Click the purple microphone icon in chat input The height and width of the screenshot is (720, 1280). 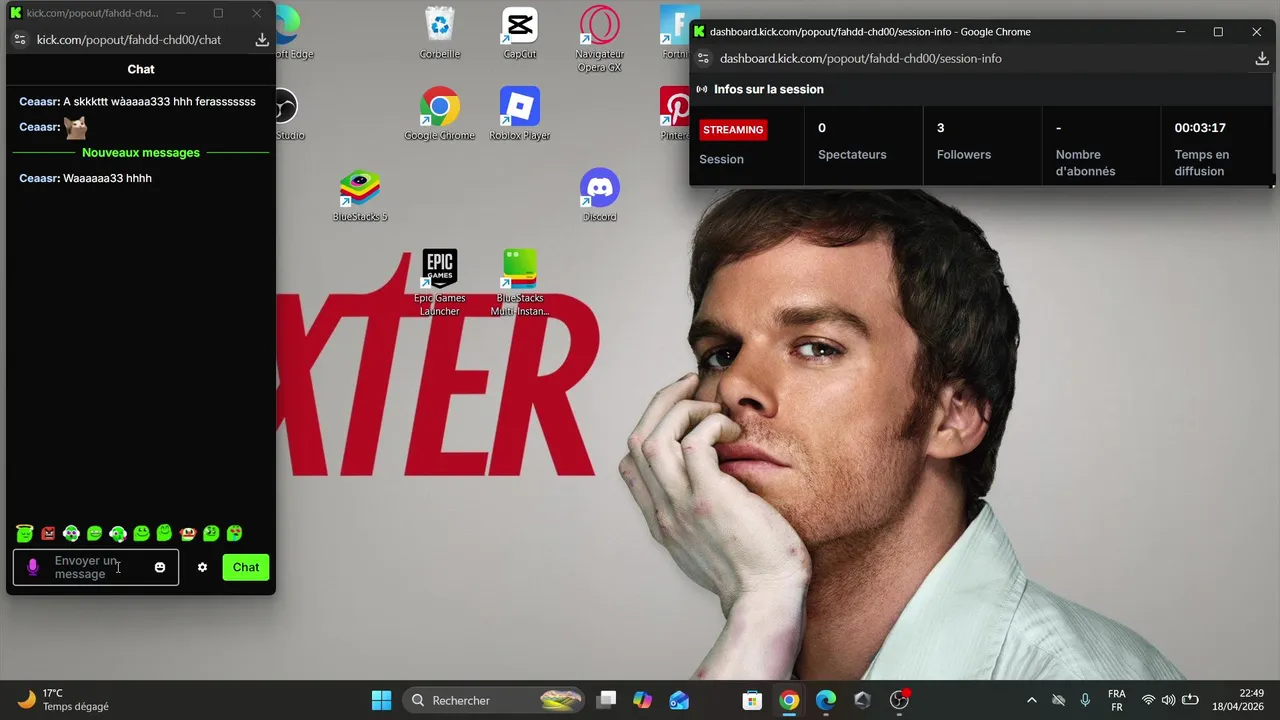pyautogui.click(x=32, y=567)
